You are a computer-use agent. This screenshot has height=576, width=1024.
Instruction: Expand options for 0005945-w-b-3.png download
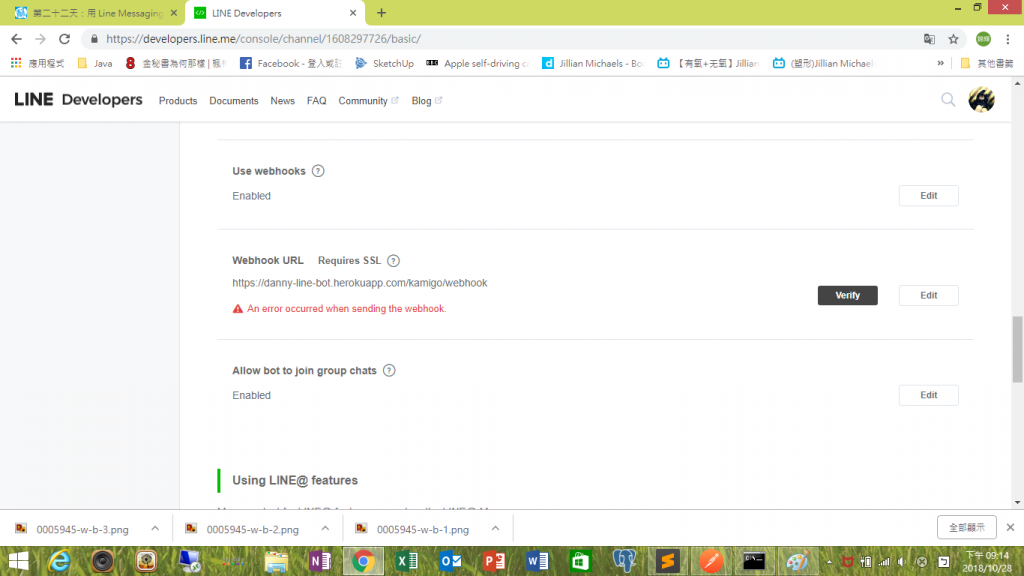[x=155, y=528]
